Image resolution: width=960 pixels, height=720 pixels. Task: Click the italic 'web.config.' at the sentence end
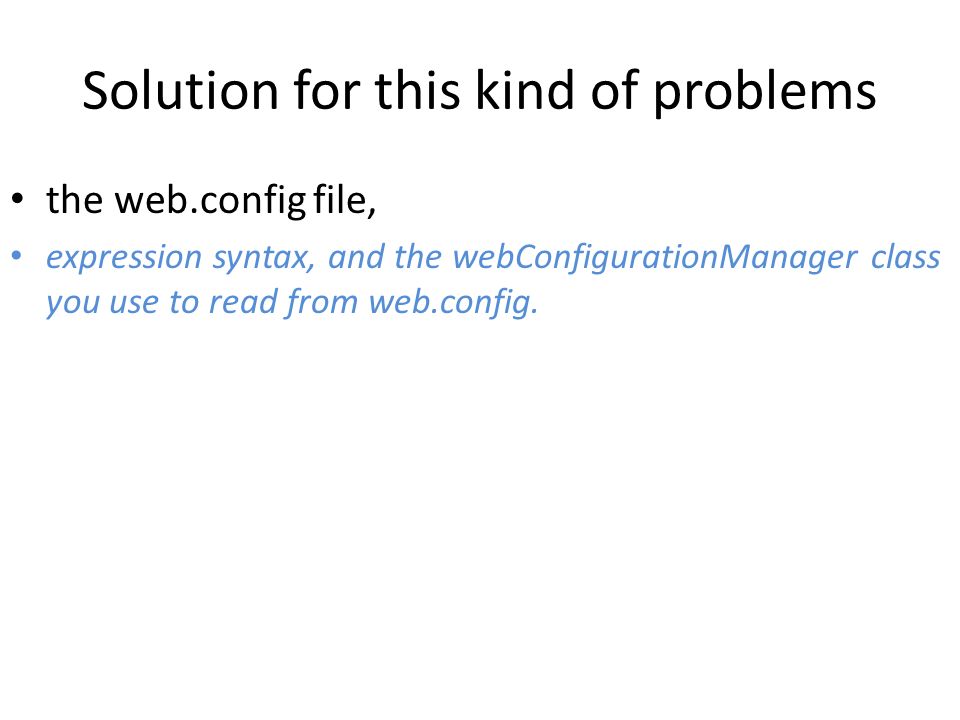point(454,304)
